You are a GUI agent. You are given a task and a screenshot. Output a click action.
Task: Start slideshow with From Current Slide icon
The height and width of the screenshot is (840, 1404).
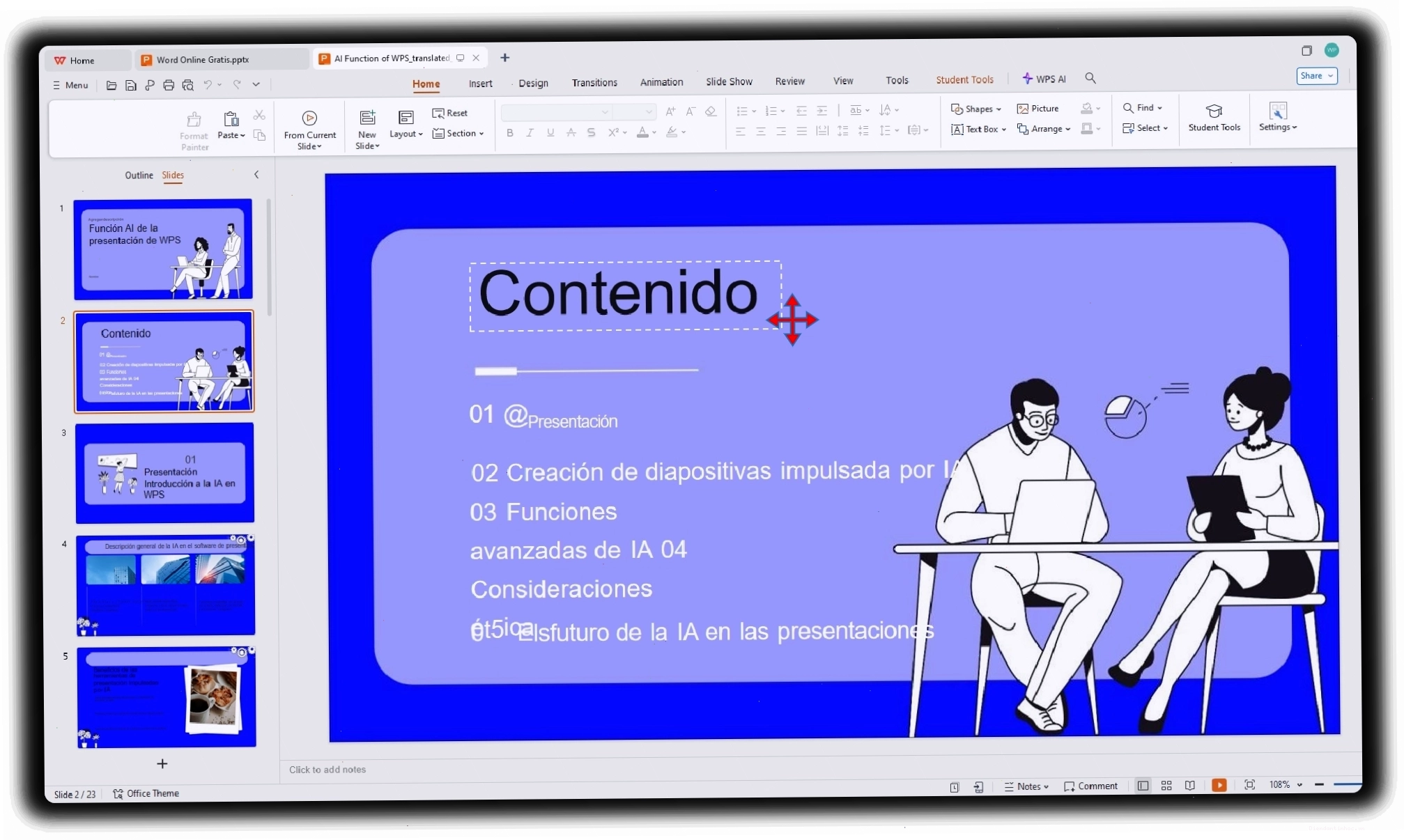pos(309,118)
